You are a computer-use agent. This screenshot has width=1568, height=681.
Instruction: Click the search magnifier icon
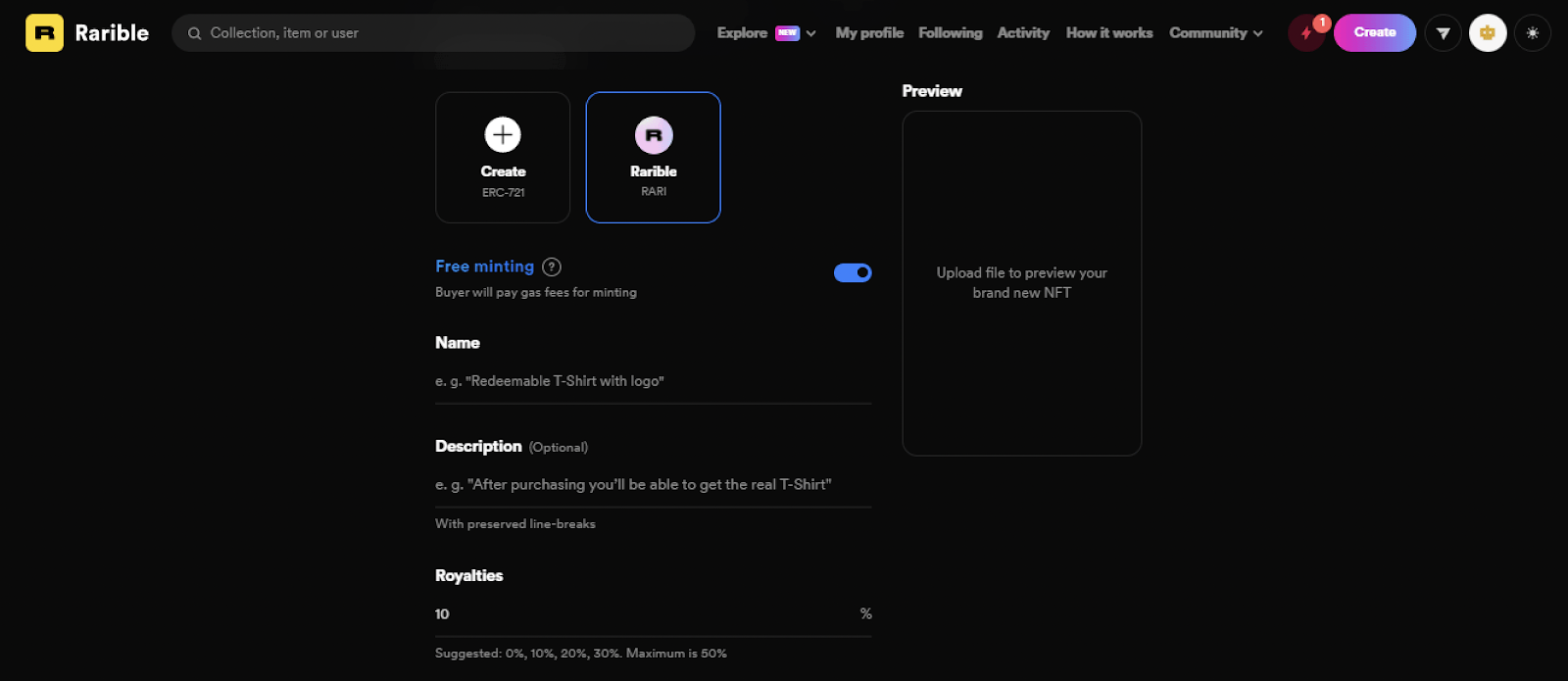(x=194, y=33)
